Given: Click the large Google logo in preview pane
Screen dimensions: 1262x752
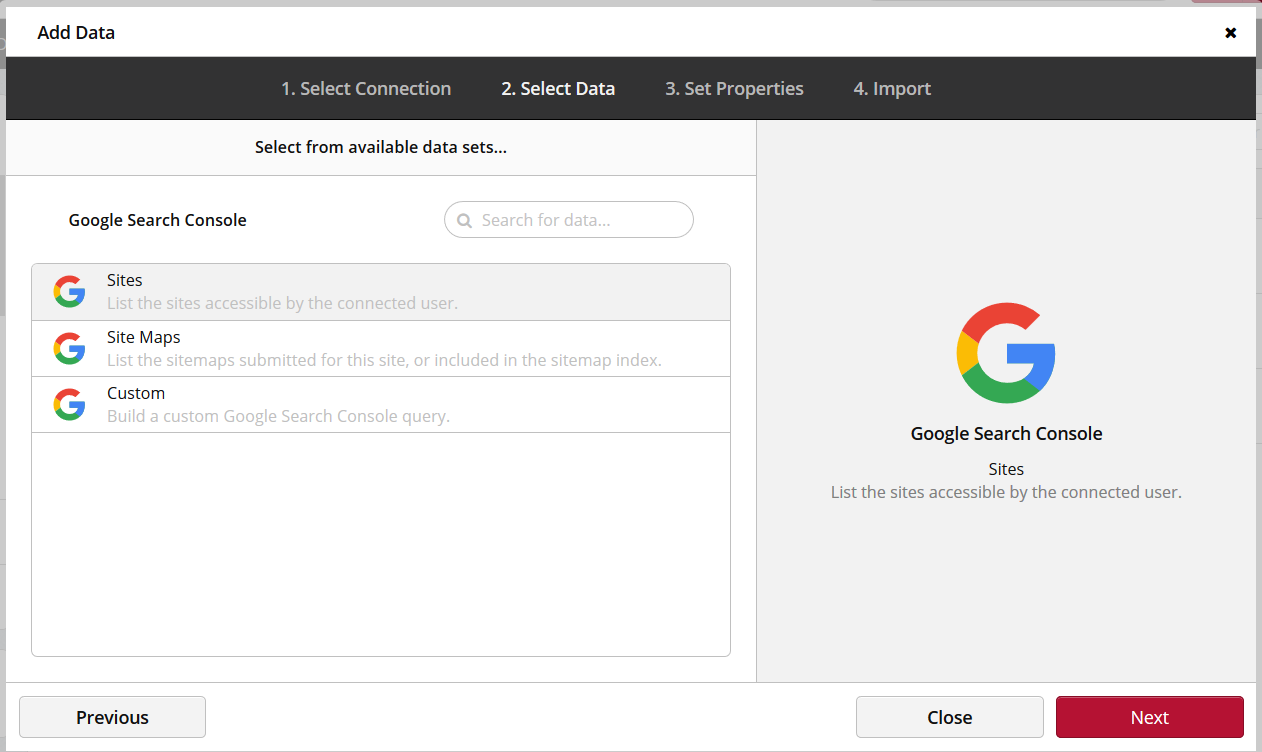Looking at the screenshot, I should point(1006,353).
